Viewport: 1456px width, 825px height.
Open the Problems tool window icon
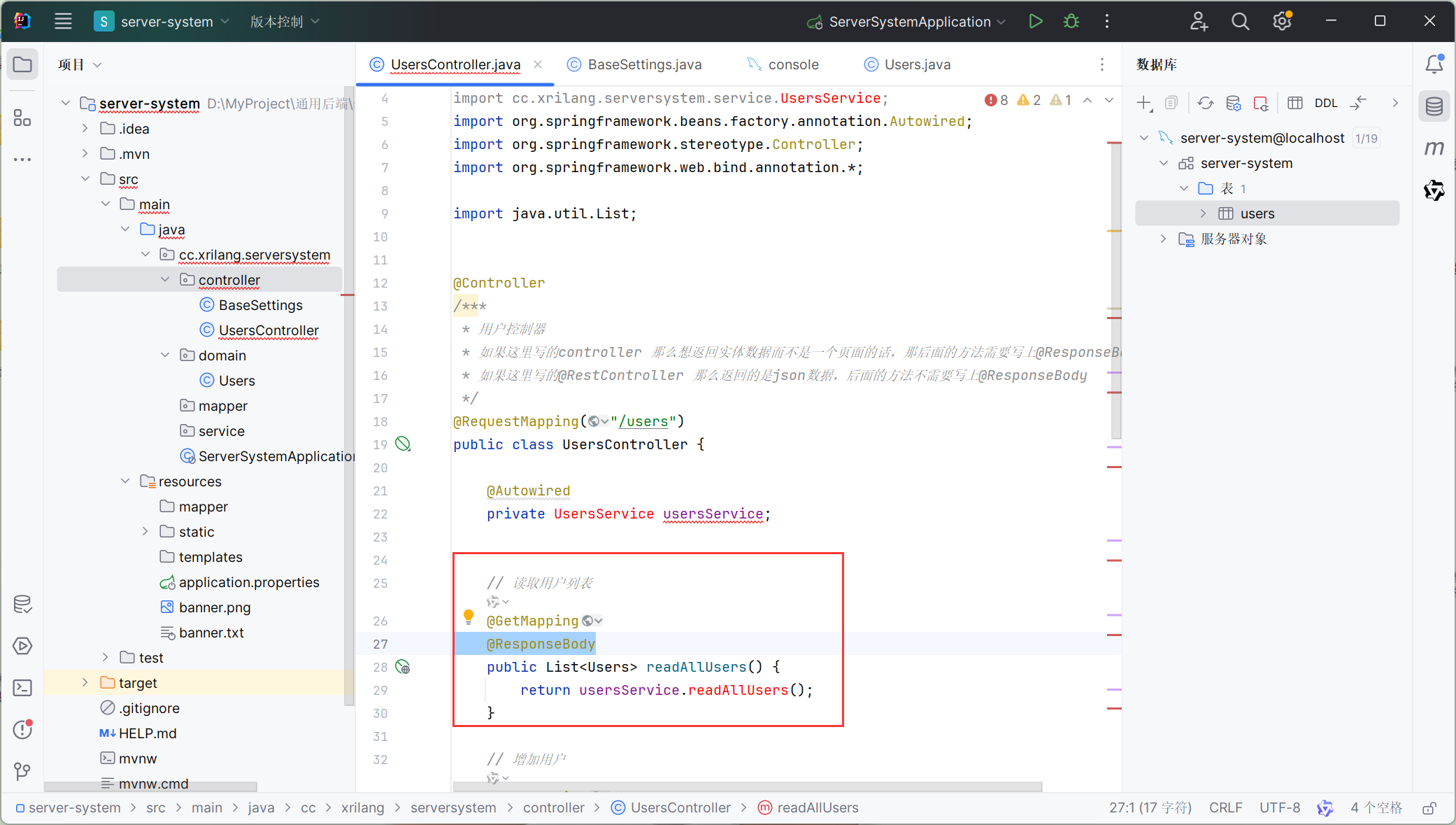point(22,729)
